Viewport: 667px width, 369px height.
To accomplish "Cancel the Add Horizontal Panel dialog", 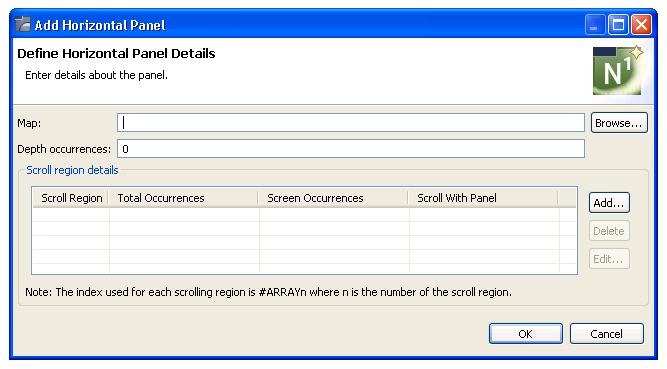I will pos(607,334).
